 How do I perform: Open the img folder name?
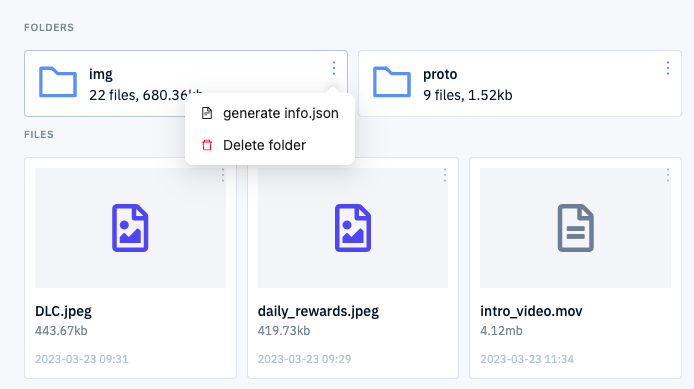101,74
